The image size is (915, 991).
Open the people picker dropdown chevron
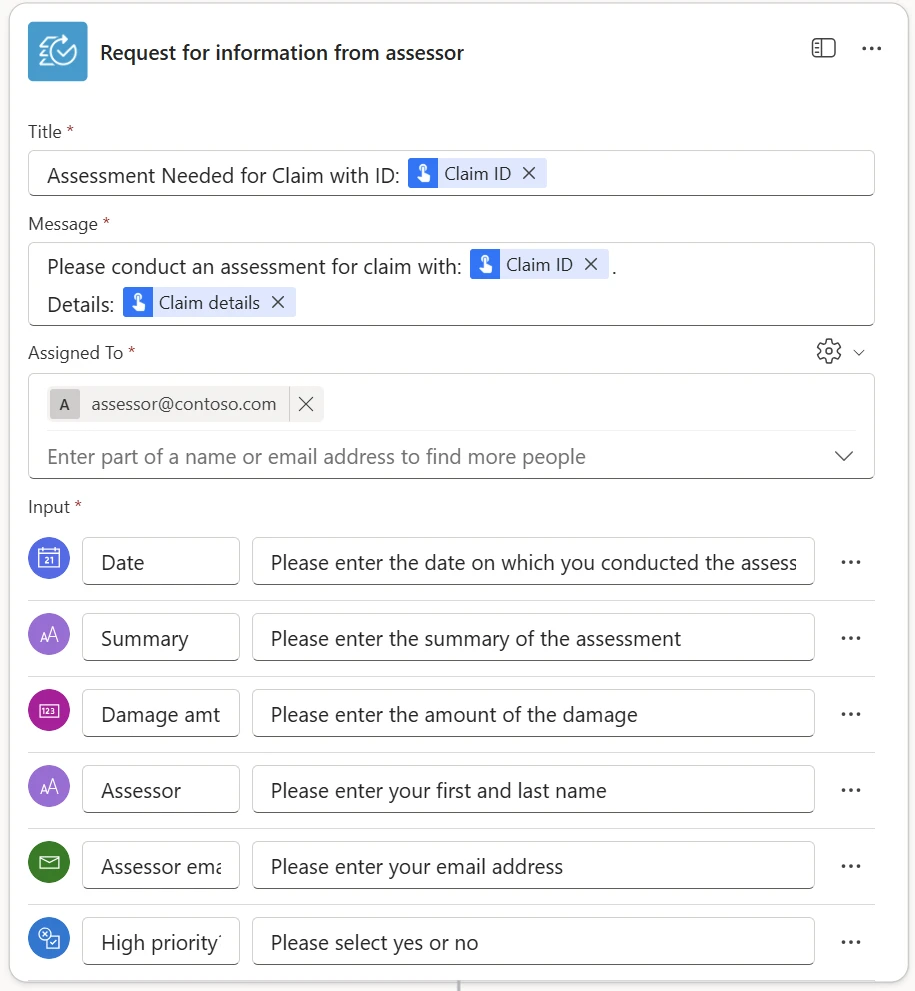click(843, 455)
